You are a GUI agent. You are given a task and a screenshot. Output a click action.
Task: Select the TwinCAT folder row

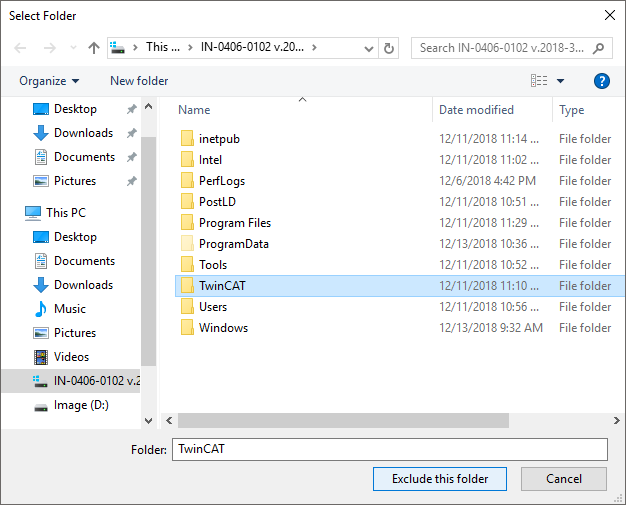pyautogui.click(x=400, y=286)
